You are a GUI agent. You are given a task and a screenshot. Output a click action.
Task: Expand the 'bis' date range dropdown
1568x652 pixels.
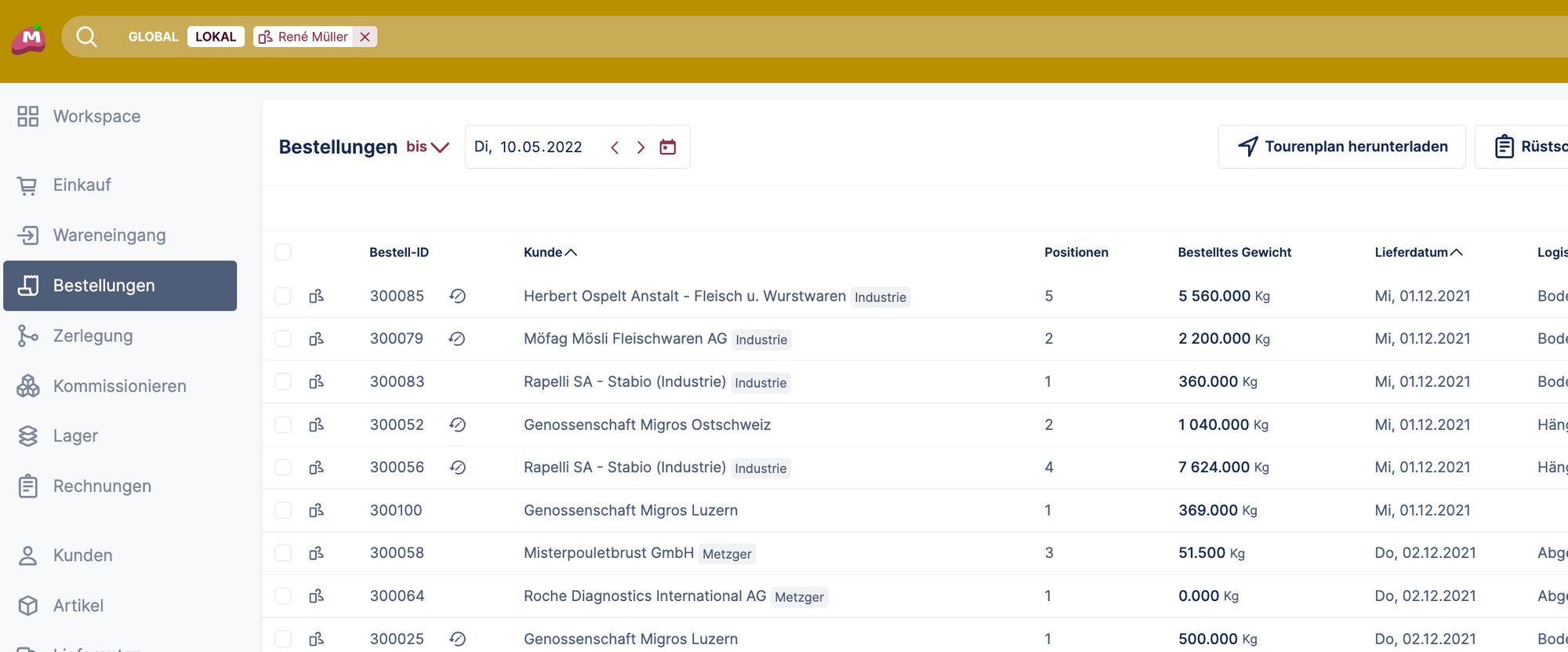point(428,147)
